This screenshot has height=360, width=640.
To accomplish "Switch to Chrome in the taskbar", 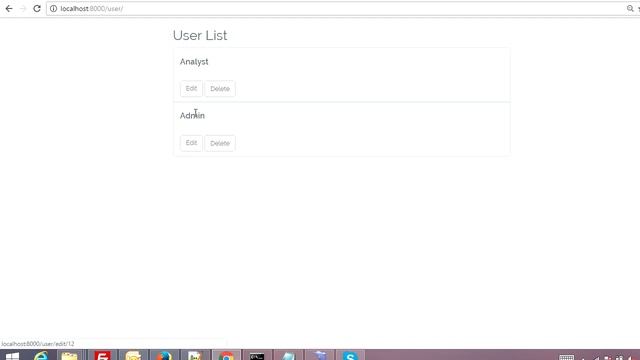I will point(226,356).
